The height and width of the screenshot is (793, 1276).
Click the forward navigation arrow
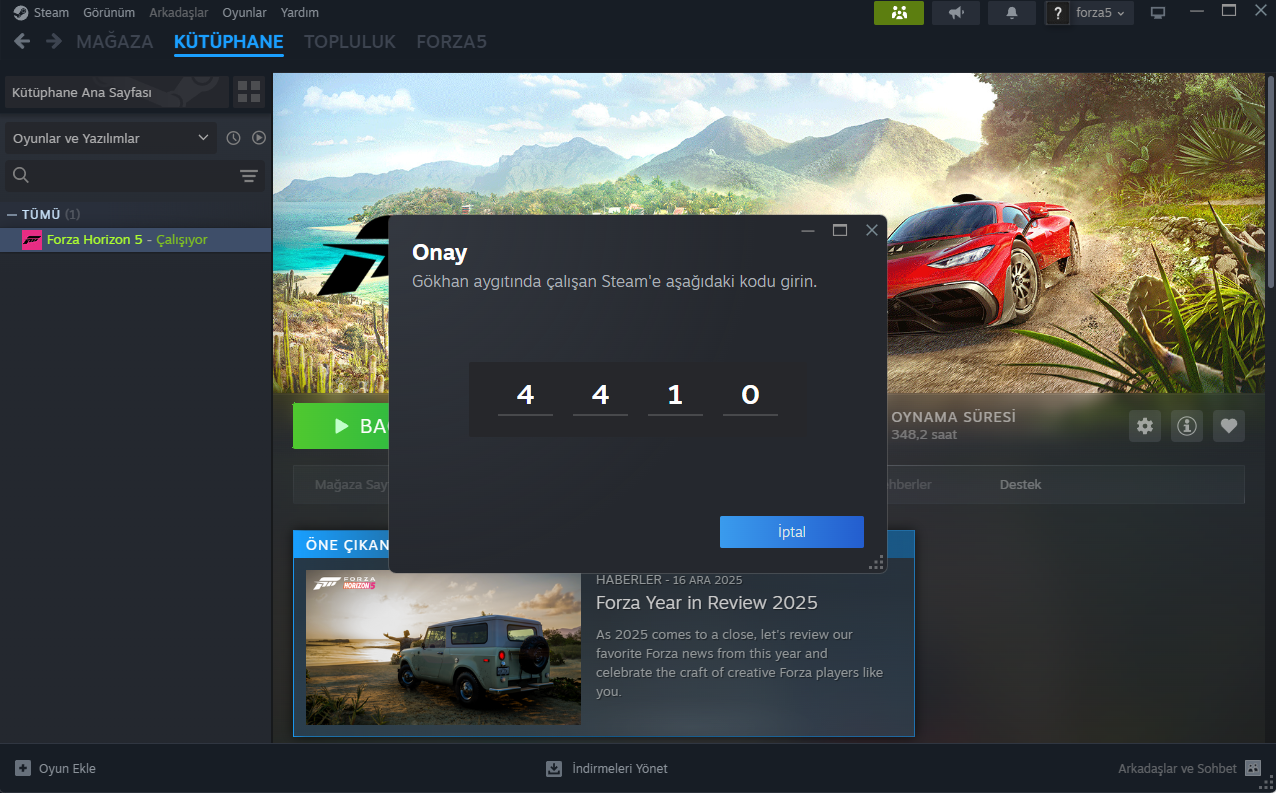click(54, 41)
